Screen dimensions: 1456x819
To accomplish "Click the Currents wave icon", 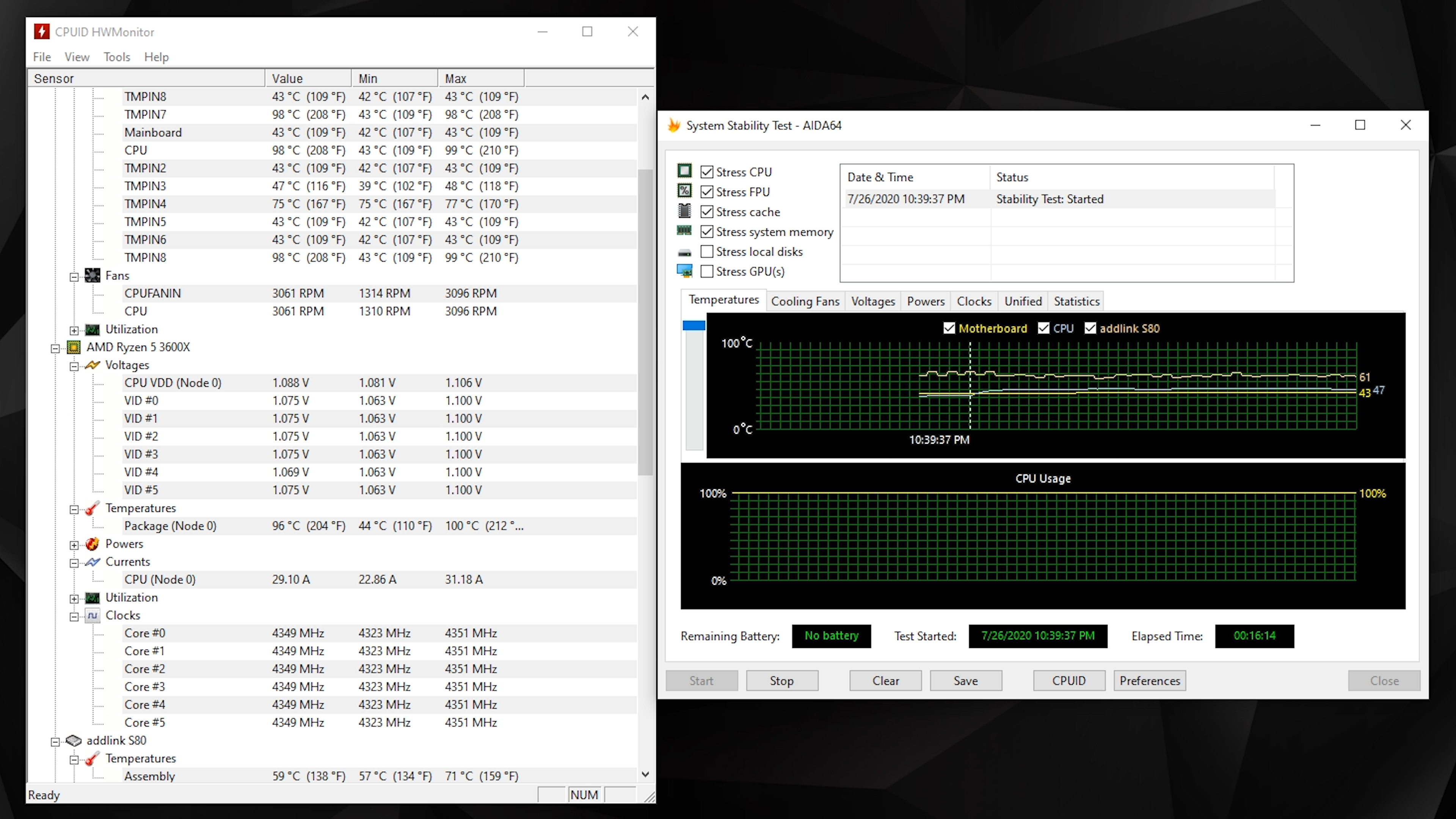I will click(92, 562).
